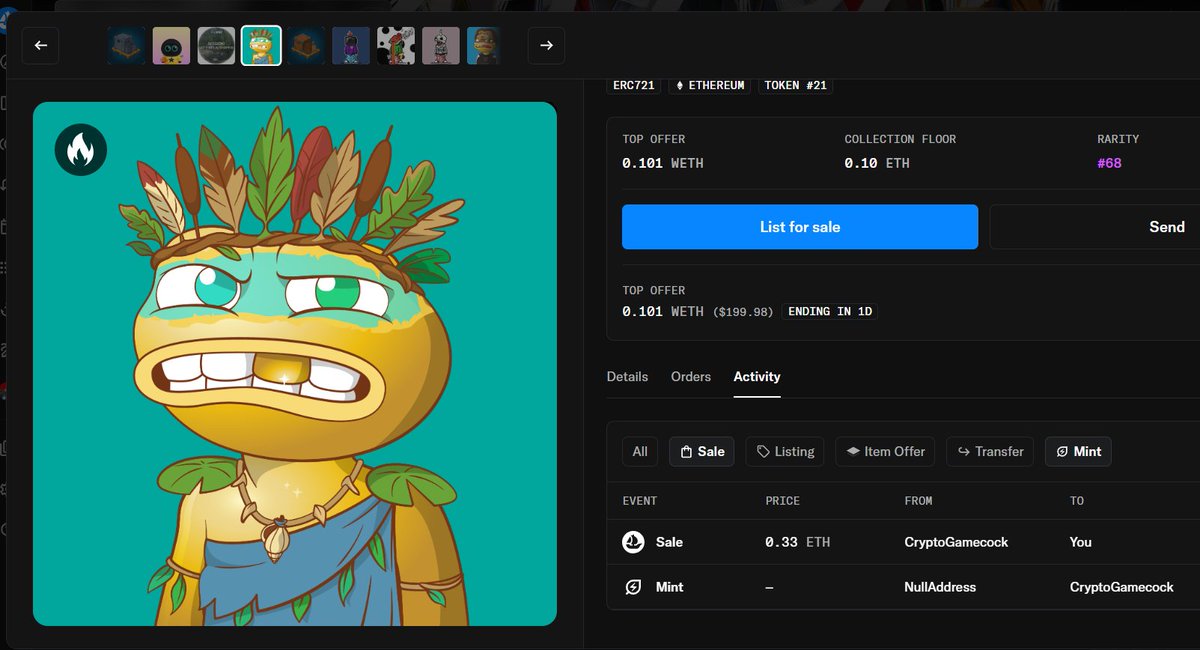Click the layers icon on Item Offer filter
Image resolution: width=1200 pixels, height=650 pixels.
tap(853, 452)
